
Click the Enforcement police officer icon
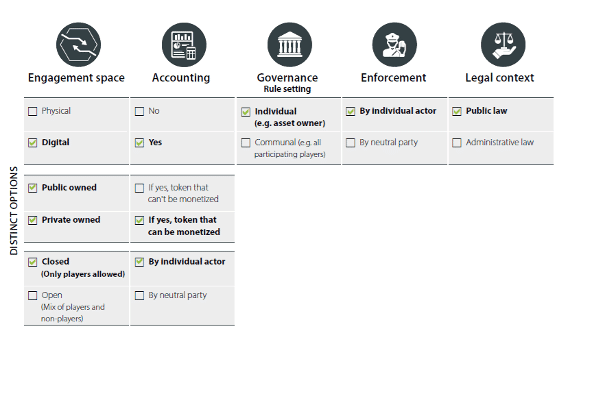point(395,44)
